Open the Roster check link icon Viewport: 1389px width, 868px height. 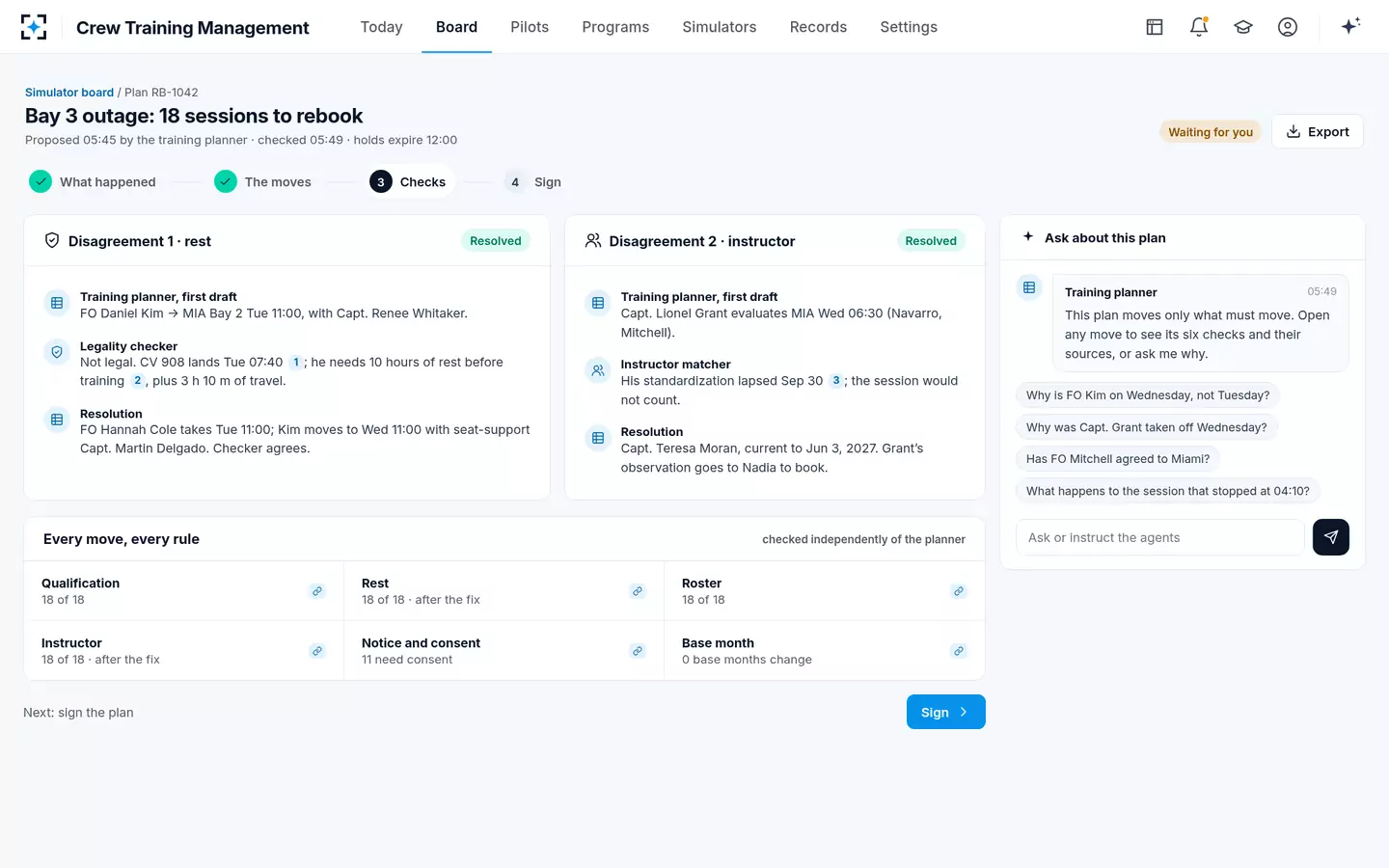click(959, 591)
